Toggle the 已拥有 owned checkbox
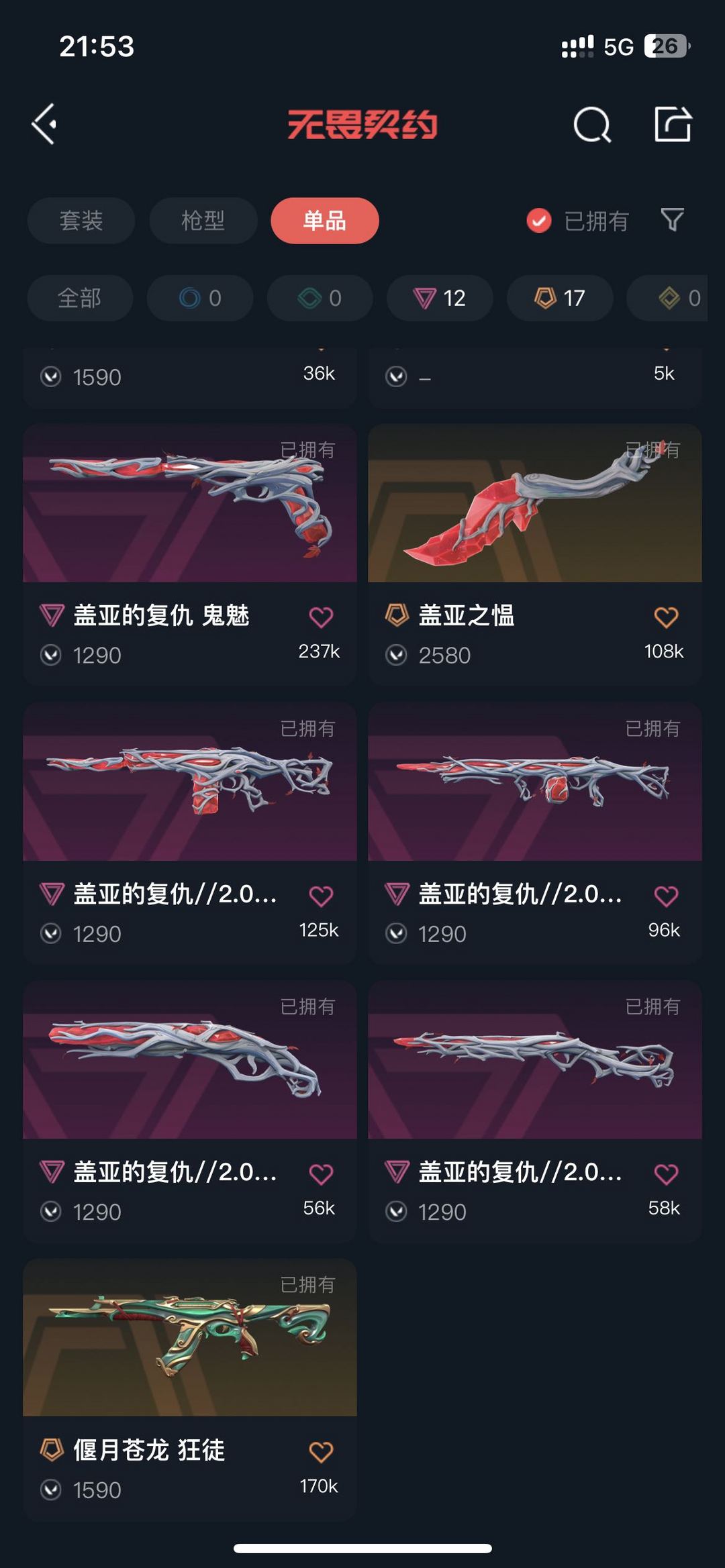The width and height of the screenshot is (725, 1568). (x=538, y=220)
